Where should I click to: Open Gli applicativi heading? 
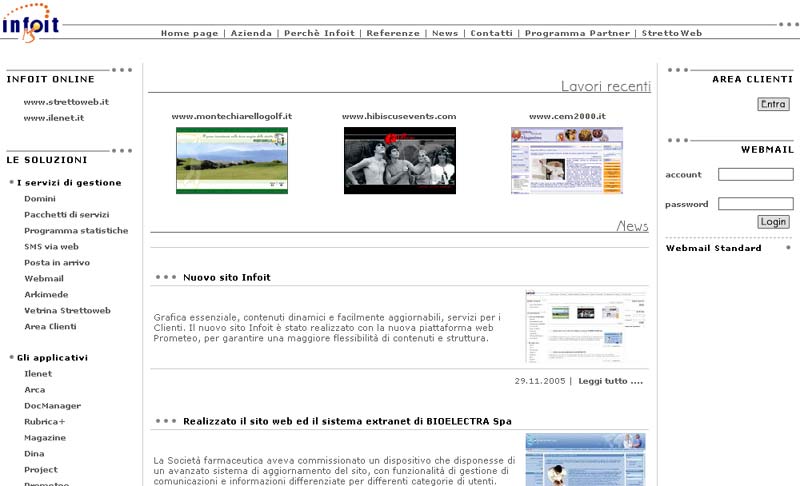pos(52,358)
